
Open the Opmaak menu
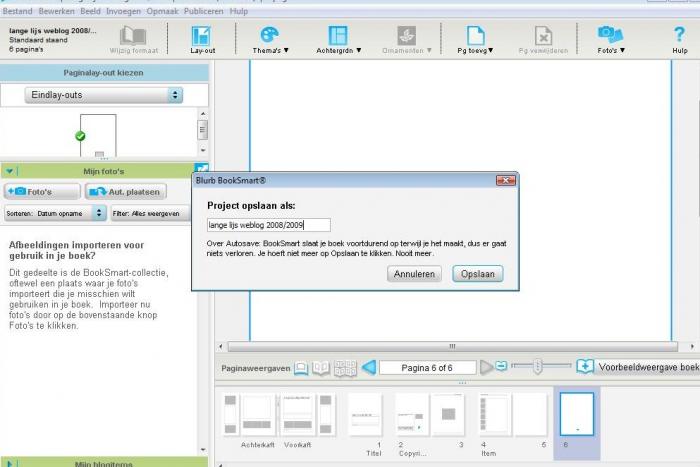[162, 11]
